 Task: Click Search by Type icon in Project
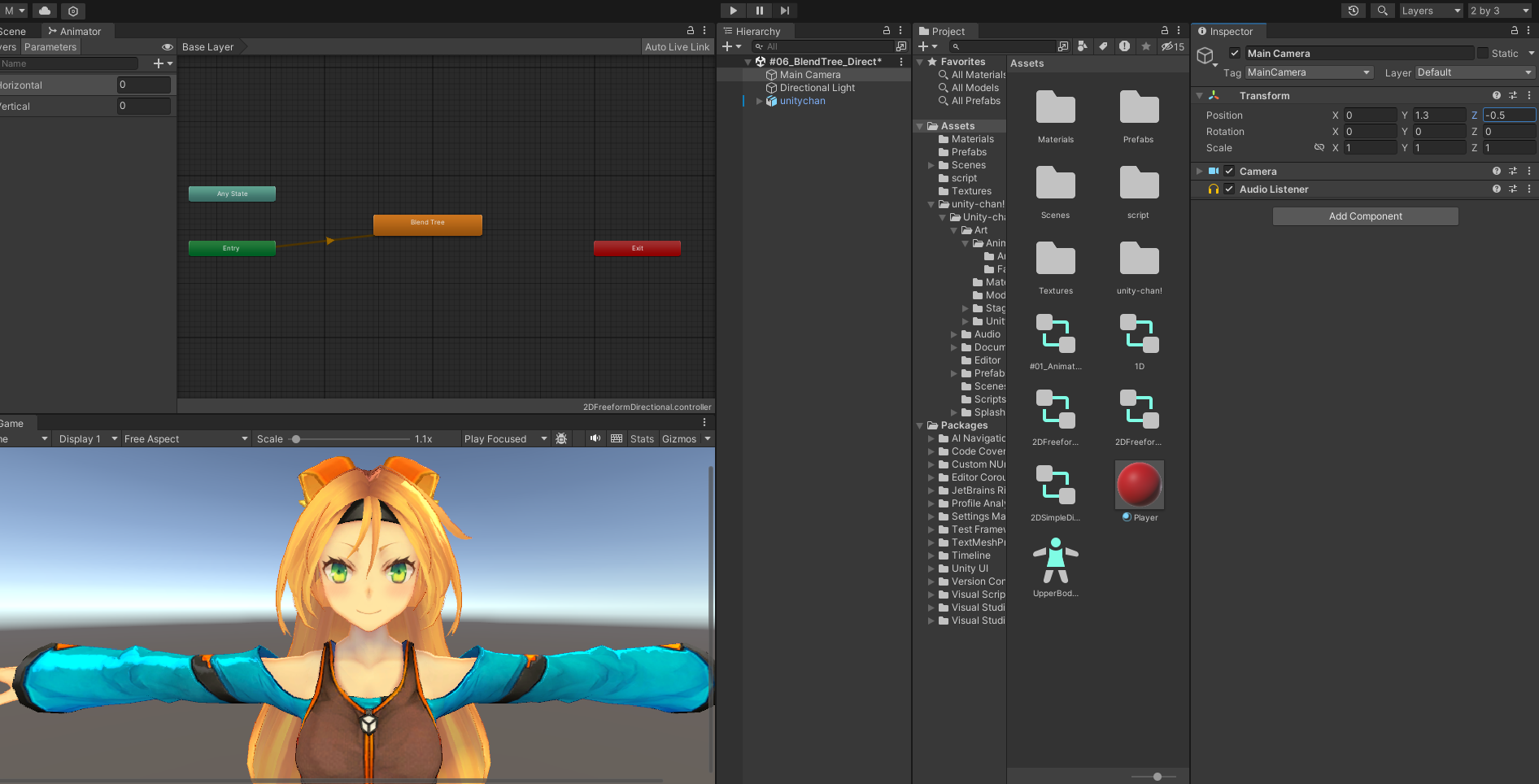[x=1082, y=46]
